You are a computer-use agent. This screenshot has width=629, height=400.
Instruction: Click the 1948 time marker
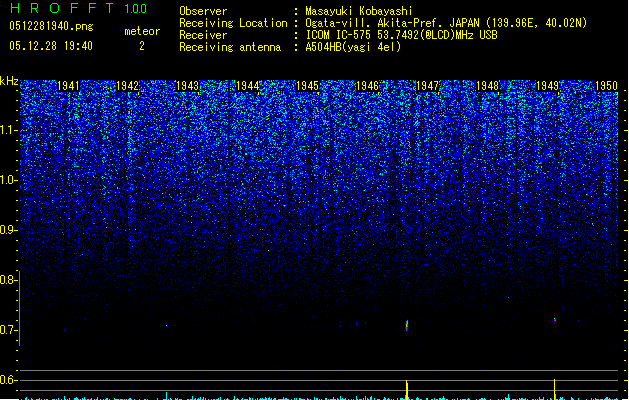pyautogui.click(x=487, y=86)
